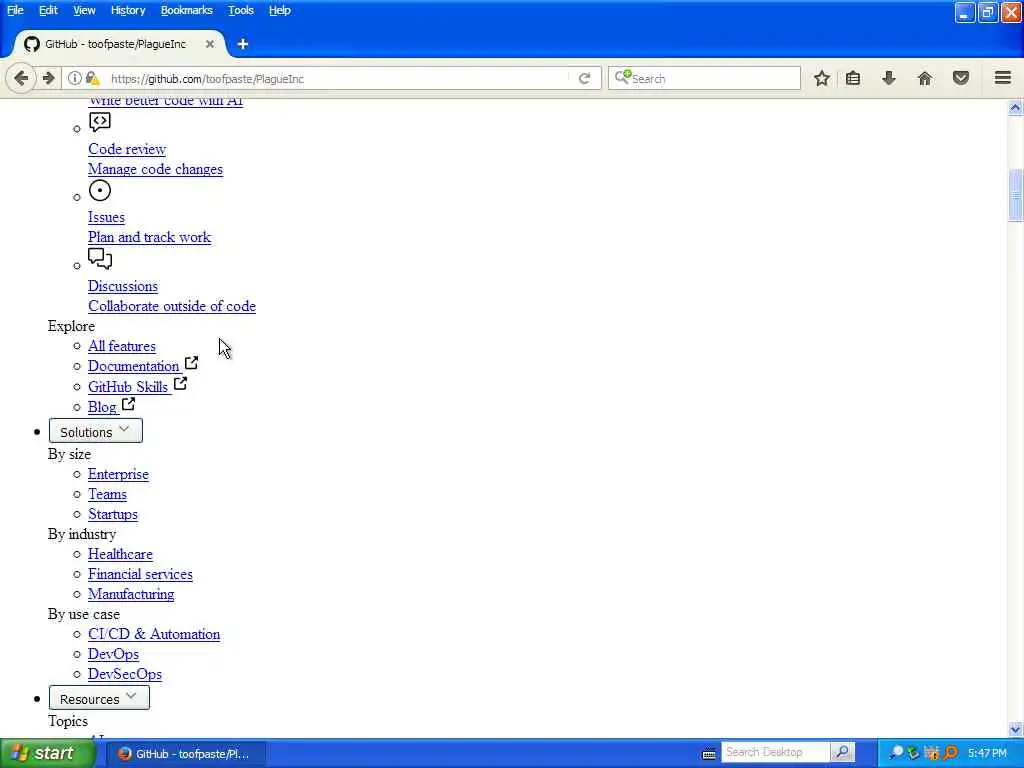Expand the Resources dropdown button

pyautogui.click(x=99, y=698)
